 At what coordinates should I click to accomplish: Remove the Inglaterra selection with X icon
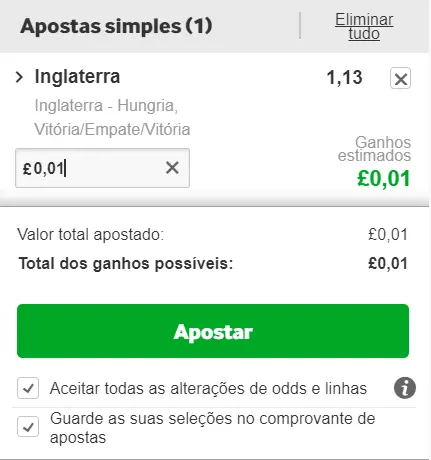(400, 79)
